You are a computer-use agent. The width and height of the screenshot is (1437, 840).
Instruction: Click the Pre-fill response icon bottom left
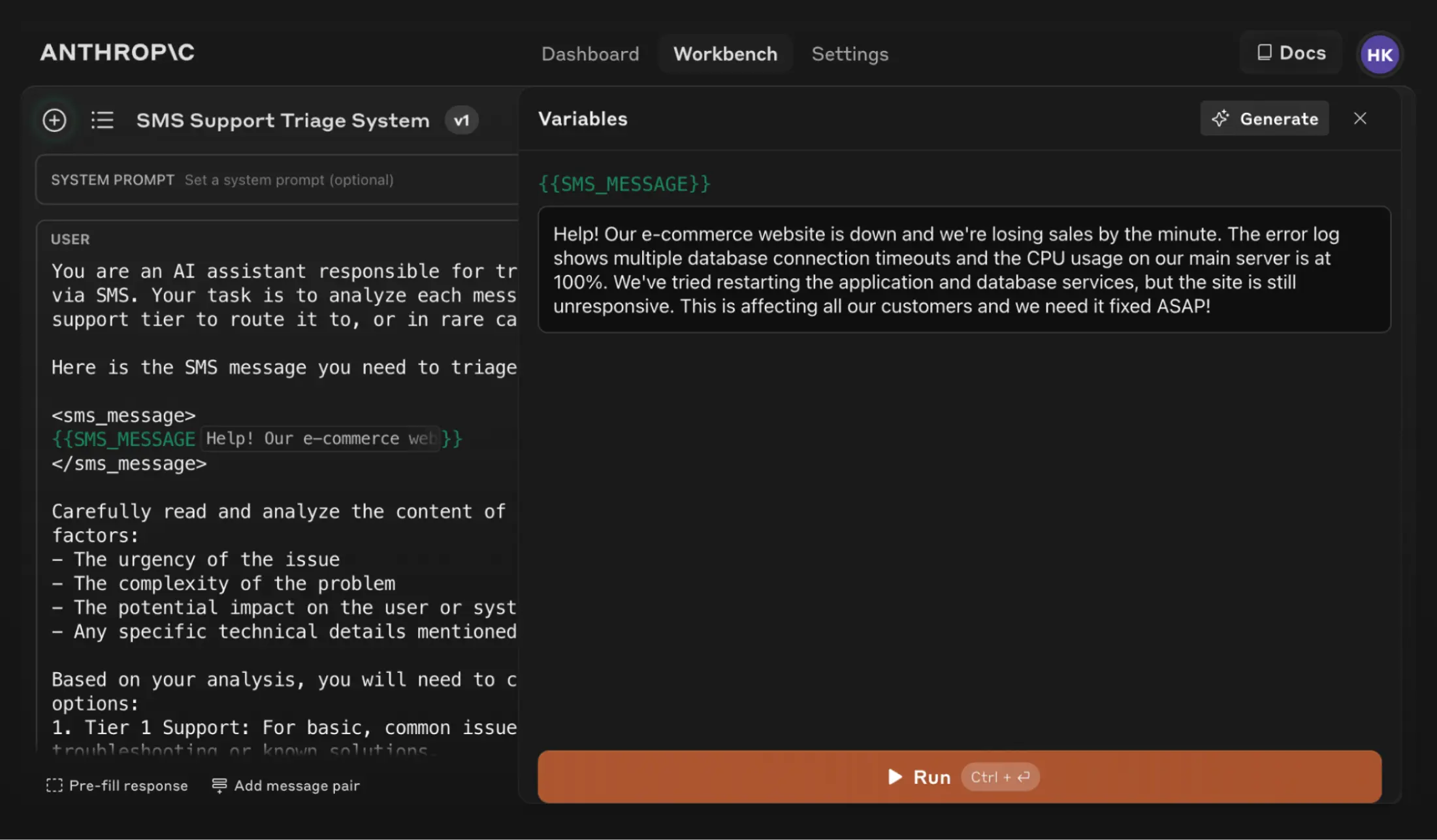tap(54, 785)
